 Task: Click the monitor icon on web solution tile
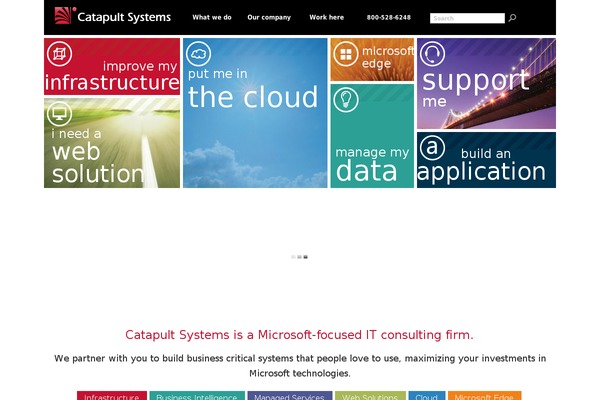tap(59, 114)
